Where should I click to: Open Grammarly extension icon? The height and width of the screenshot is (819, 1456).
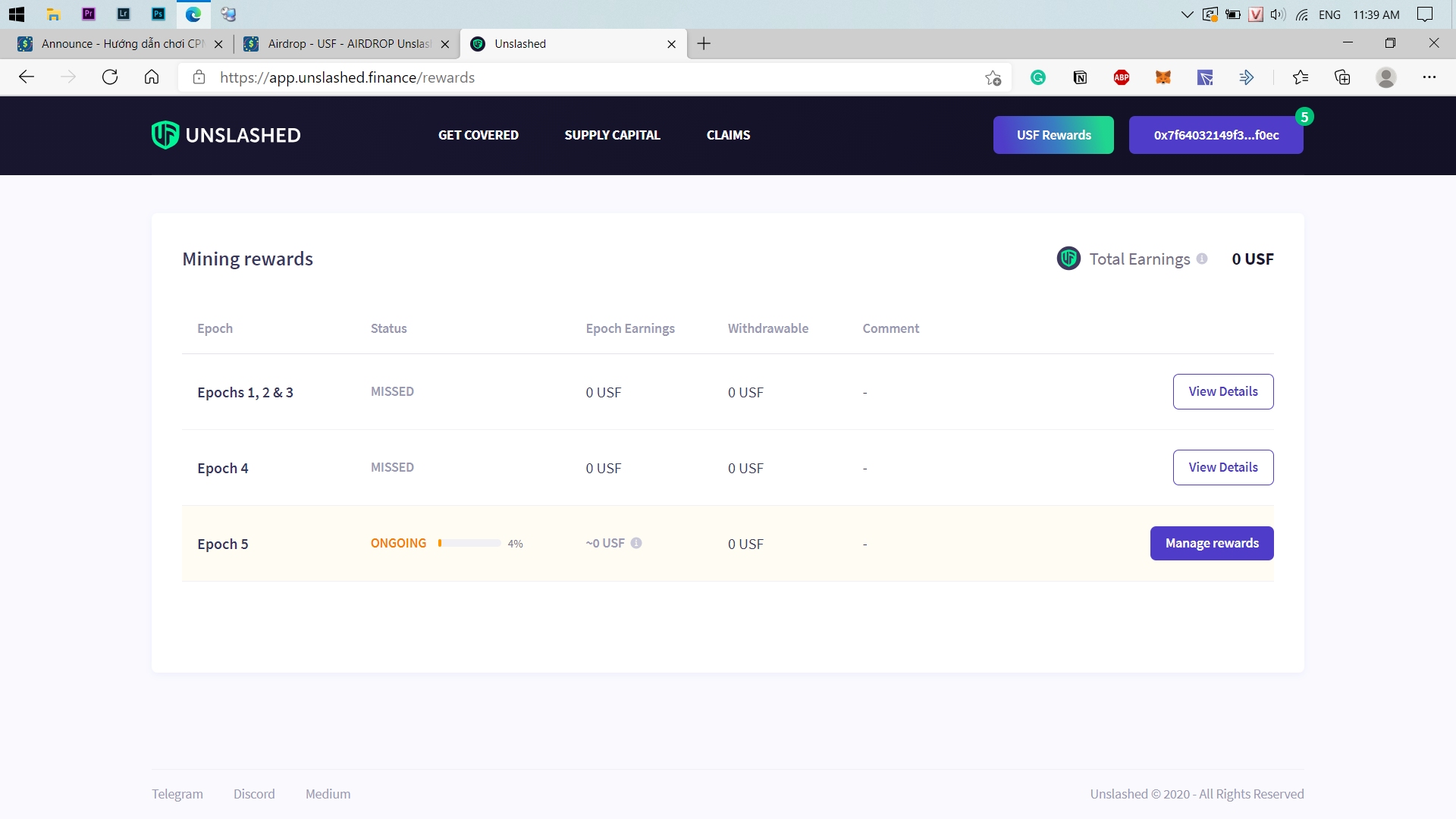click(x=1038, y=77)
